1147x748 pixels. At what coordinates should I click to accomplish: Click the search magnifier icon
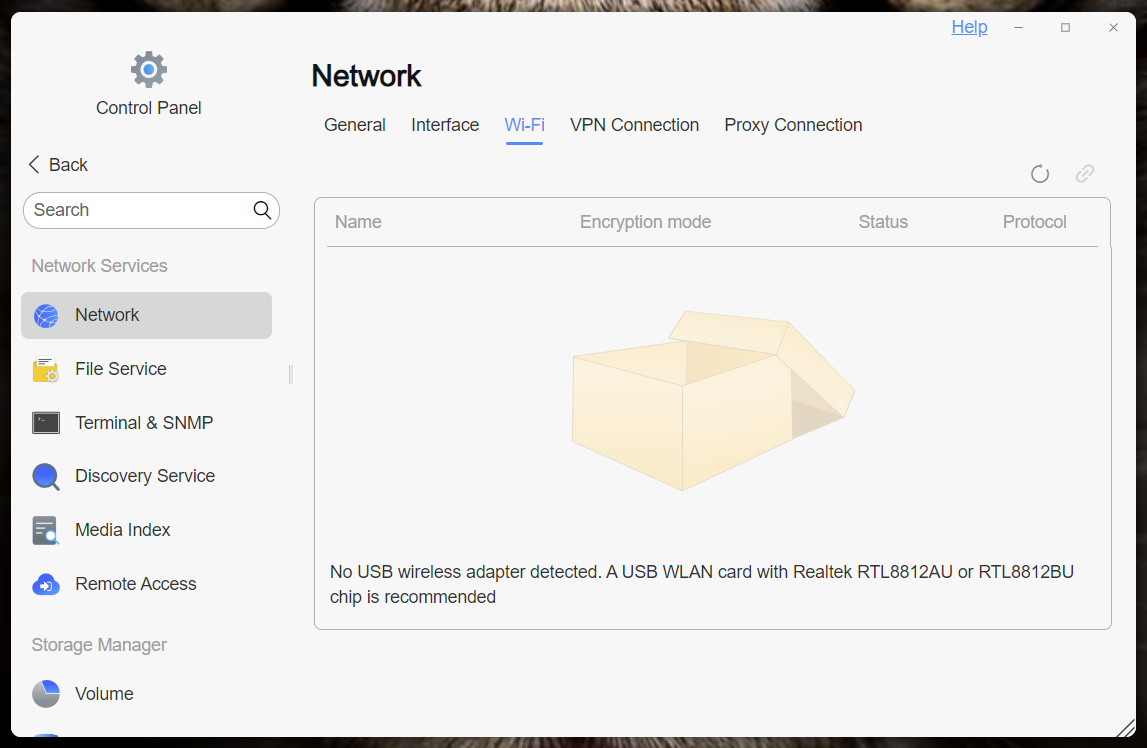(262, 211)
